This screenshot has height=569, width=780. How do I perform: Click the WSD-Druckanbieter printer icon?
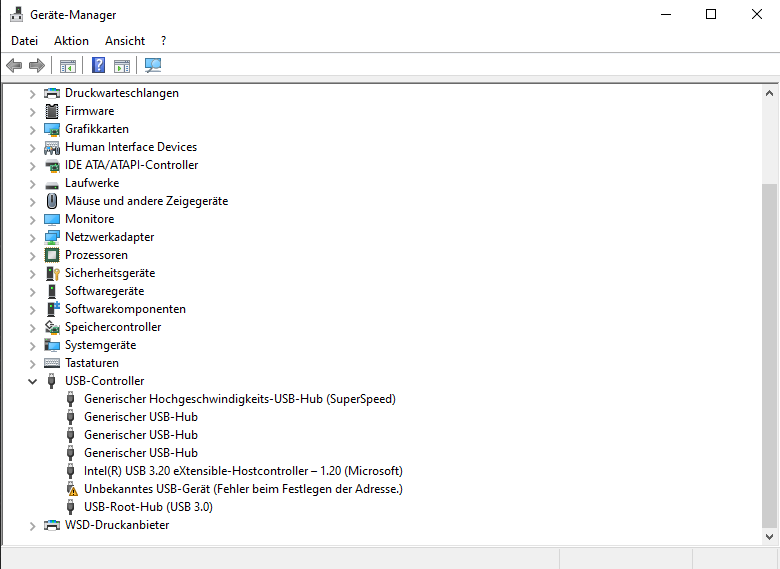coord(52,525)
